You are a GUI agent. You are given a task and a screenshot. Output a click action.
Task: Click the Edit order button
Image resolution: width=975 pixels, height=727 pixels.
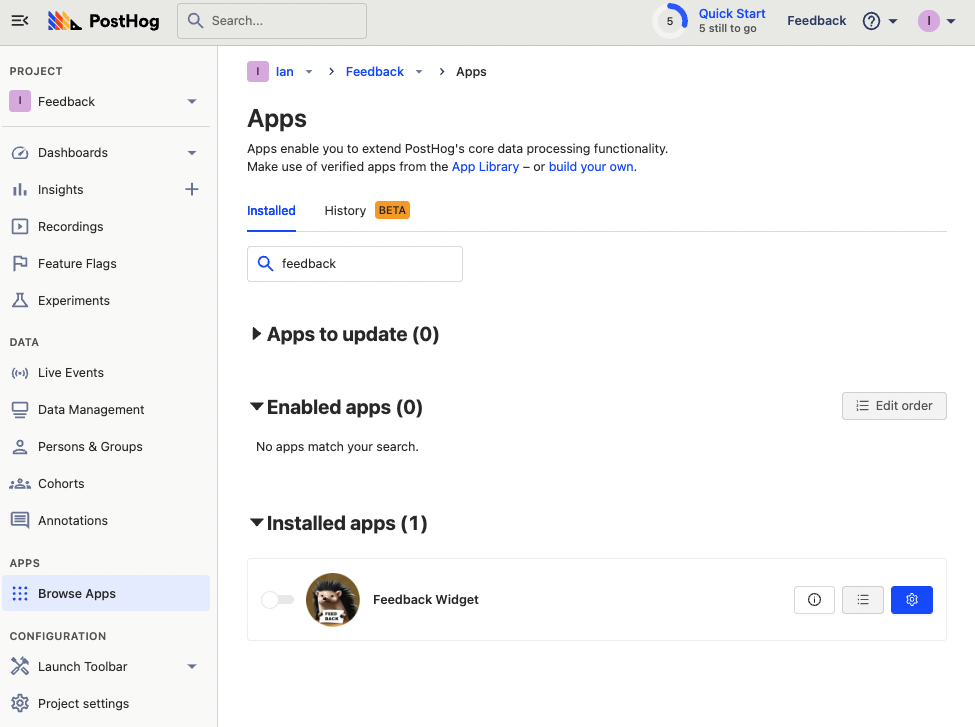pos(894,406)
